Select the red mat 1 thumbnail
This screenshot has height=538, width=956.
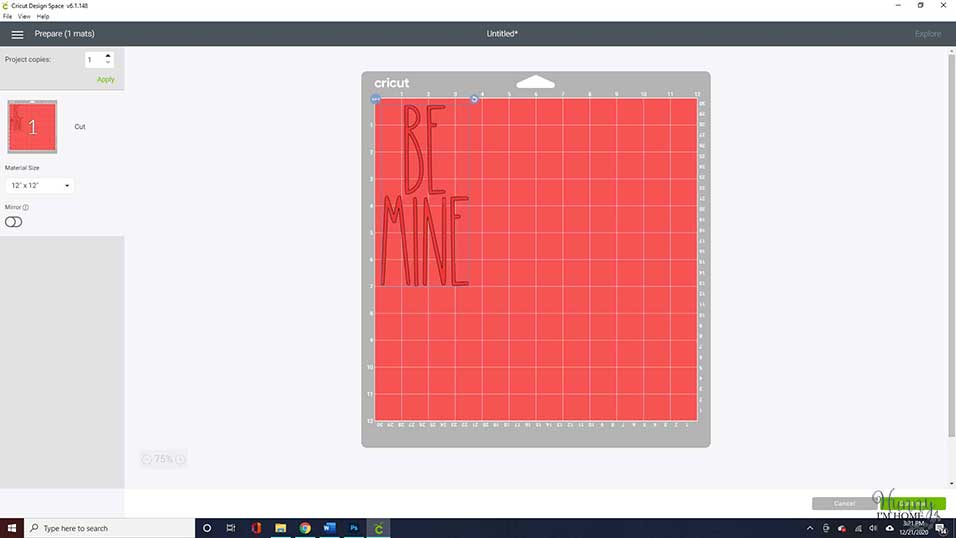(x=32, y=126)
